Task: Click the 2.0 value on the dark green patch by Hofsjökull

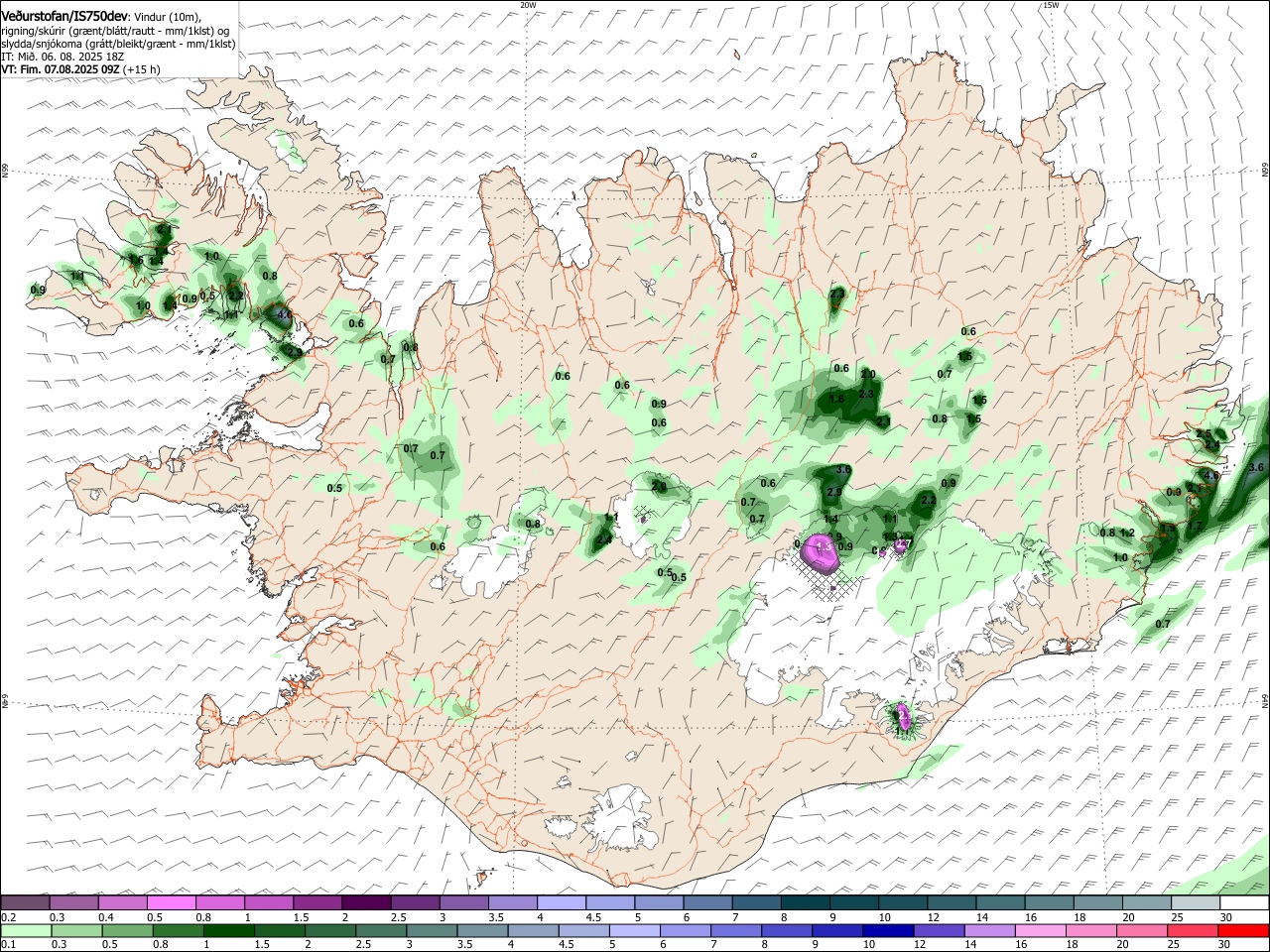Action: coord(659,487)
